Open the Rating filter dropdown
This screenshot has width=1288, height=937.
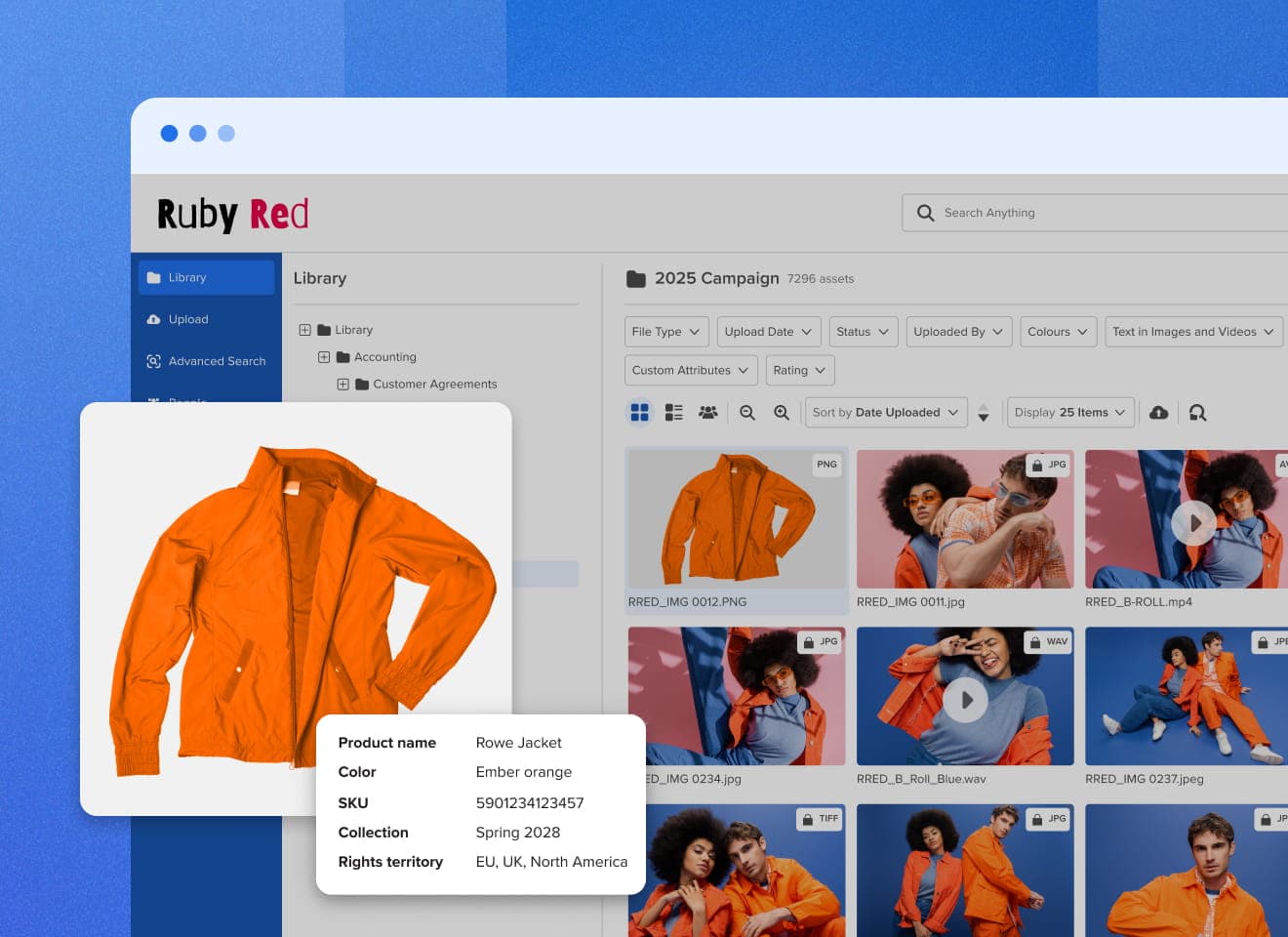tap(800, 370)
